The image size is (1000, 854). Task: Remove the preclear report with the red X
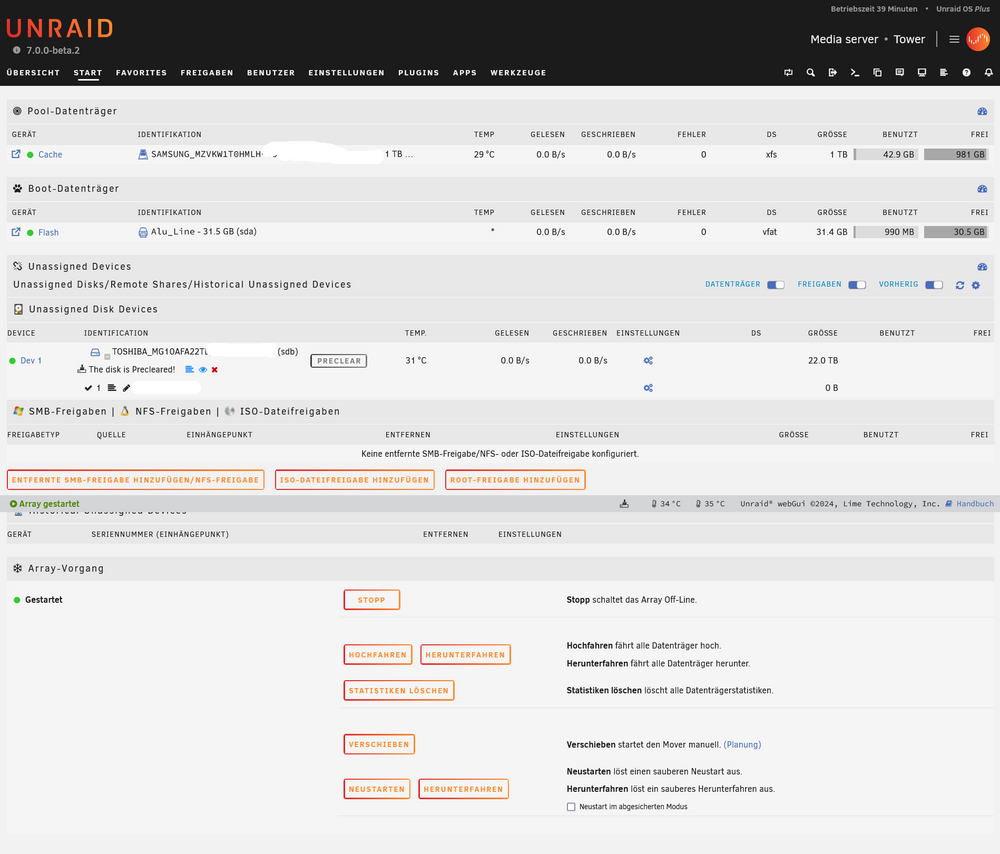[215, 370]
